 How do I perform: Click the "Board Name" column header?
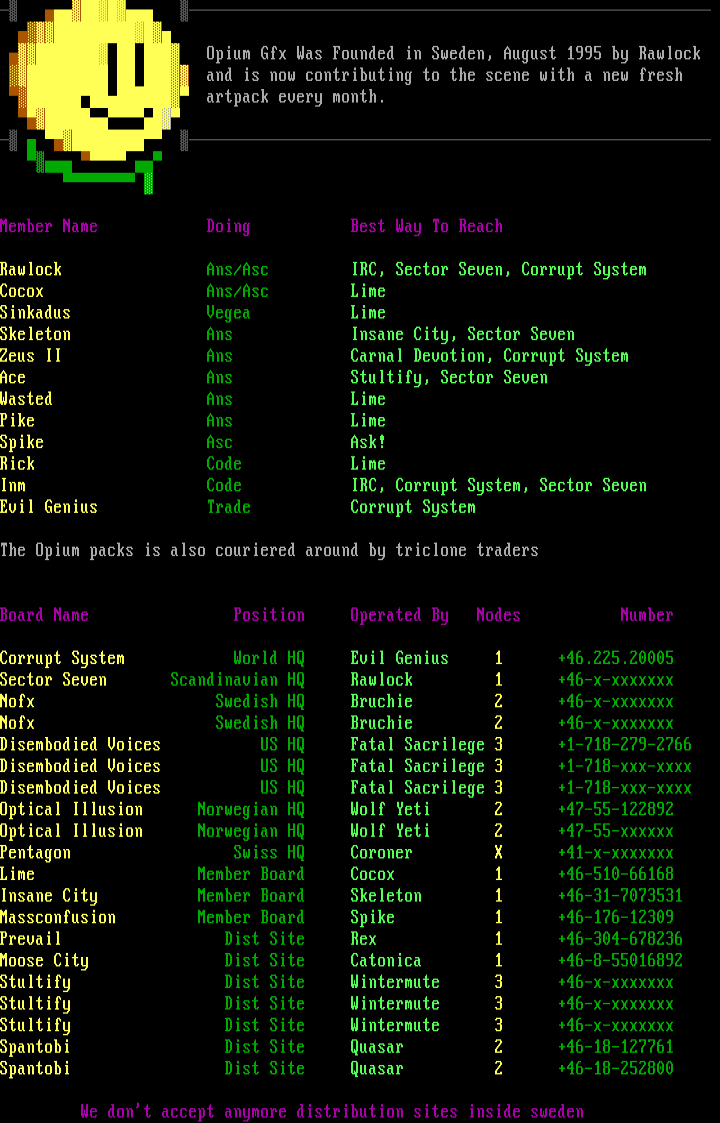[x=44, y=616]
